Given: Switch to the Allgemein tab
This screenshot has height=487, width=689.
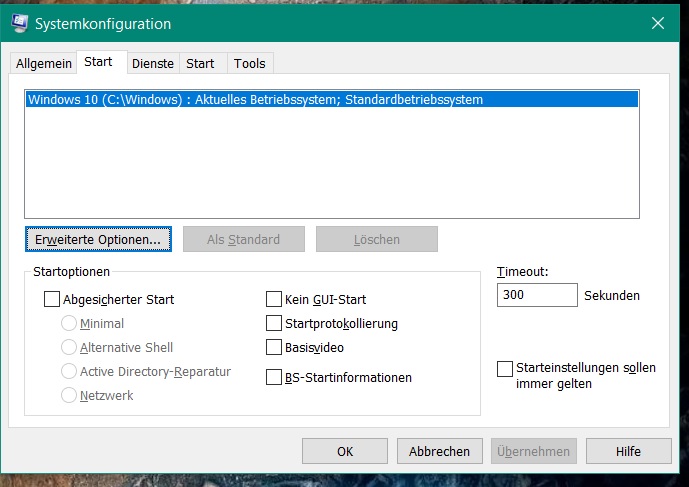Looking at the screenshot, I should click(44, 63).
